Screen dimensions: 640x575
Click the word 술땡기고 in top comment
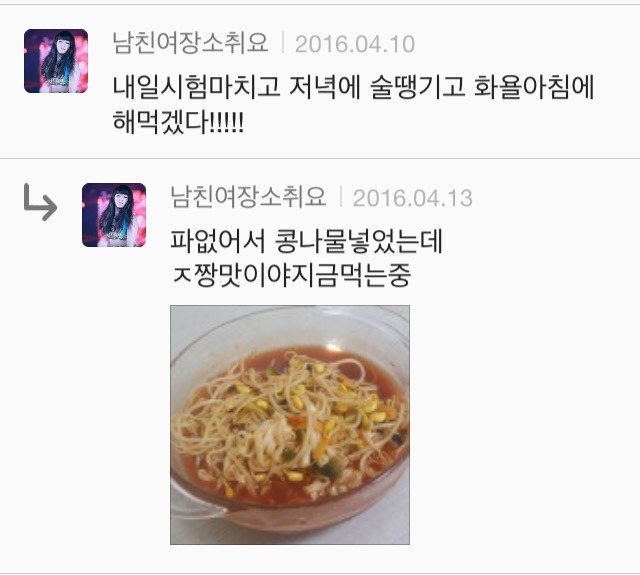[418, 87]
